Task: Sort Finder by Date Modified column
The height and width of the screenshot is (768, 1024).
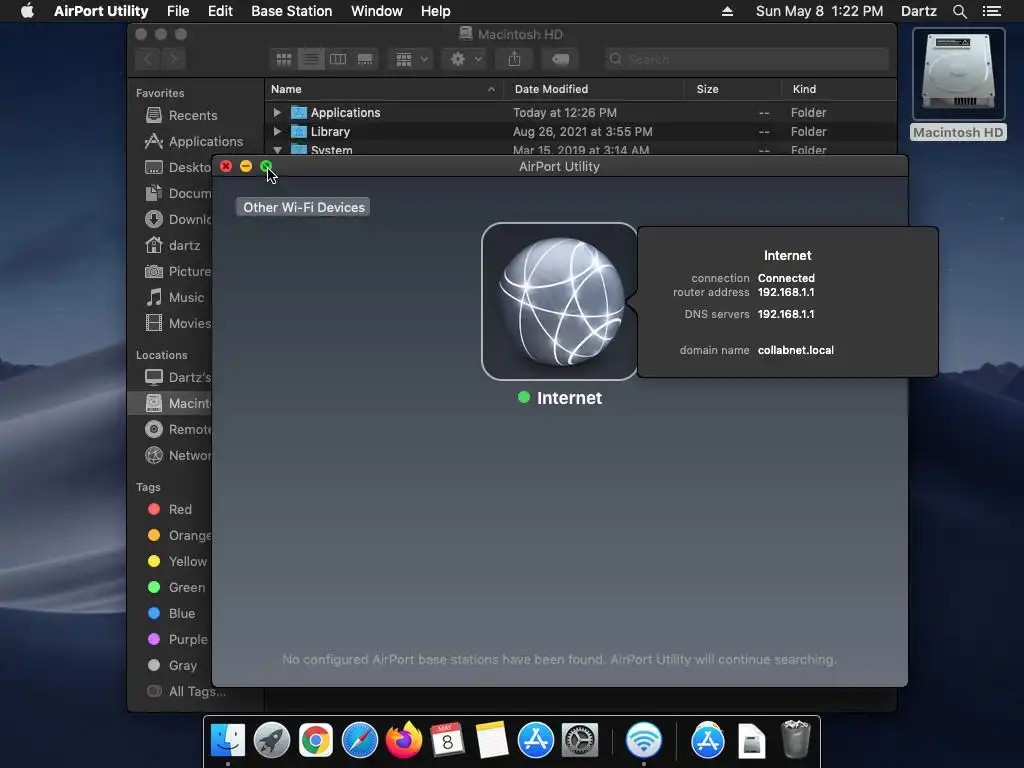Action: pos(594,89)
